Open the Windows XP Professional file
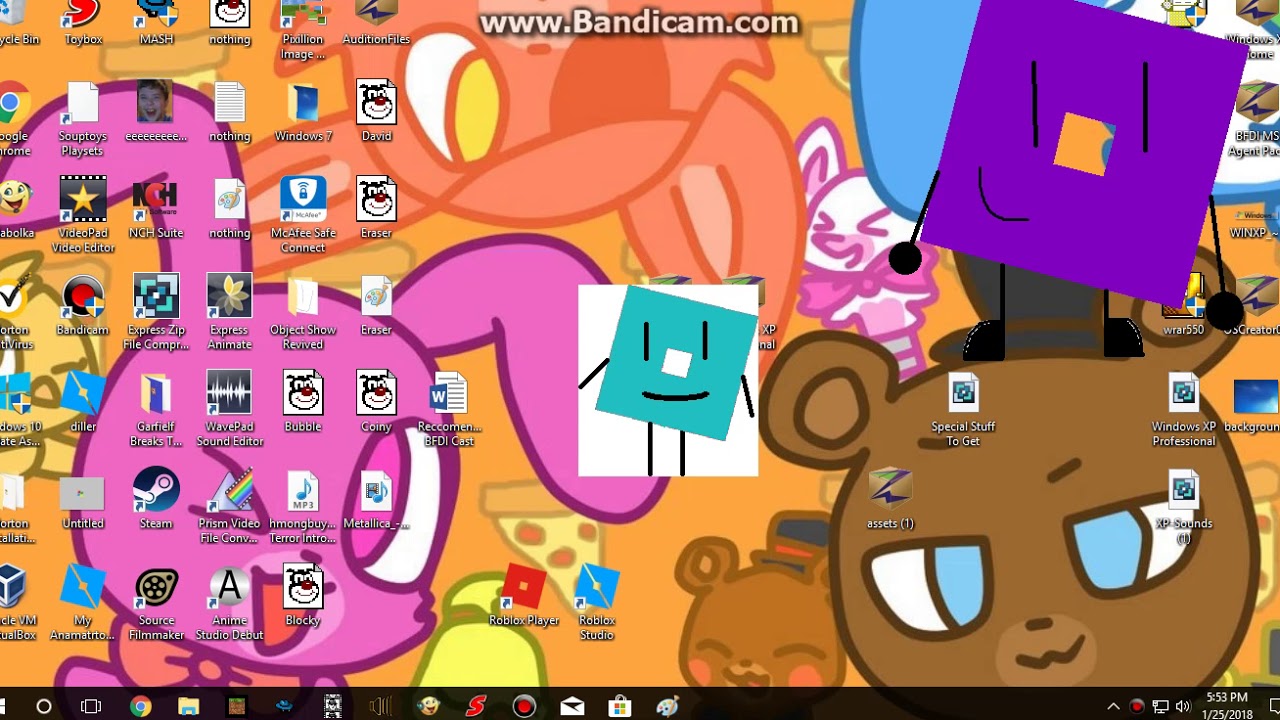 point(1183,408)
